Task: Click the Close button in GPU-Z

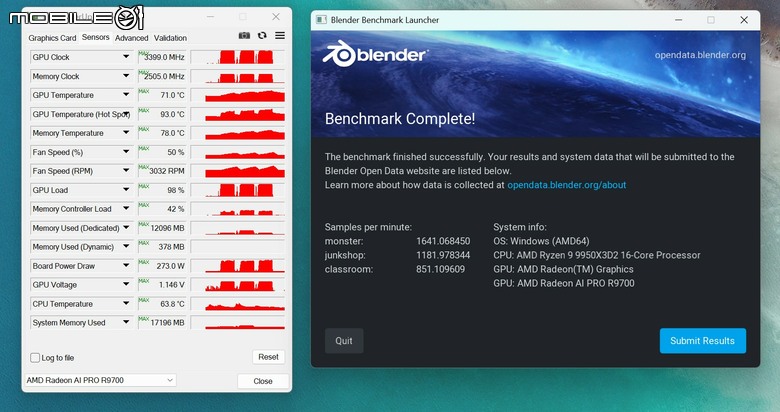Action: 263,381
